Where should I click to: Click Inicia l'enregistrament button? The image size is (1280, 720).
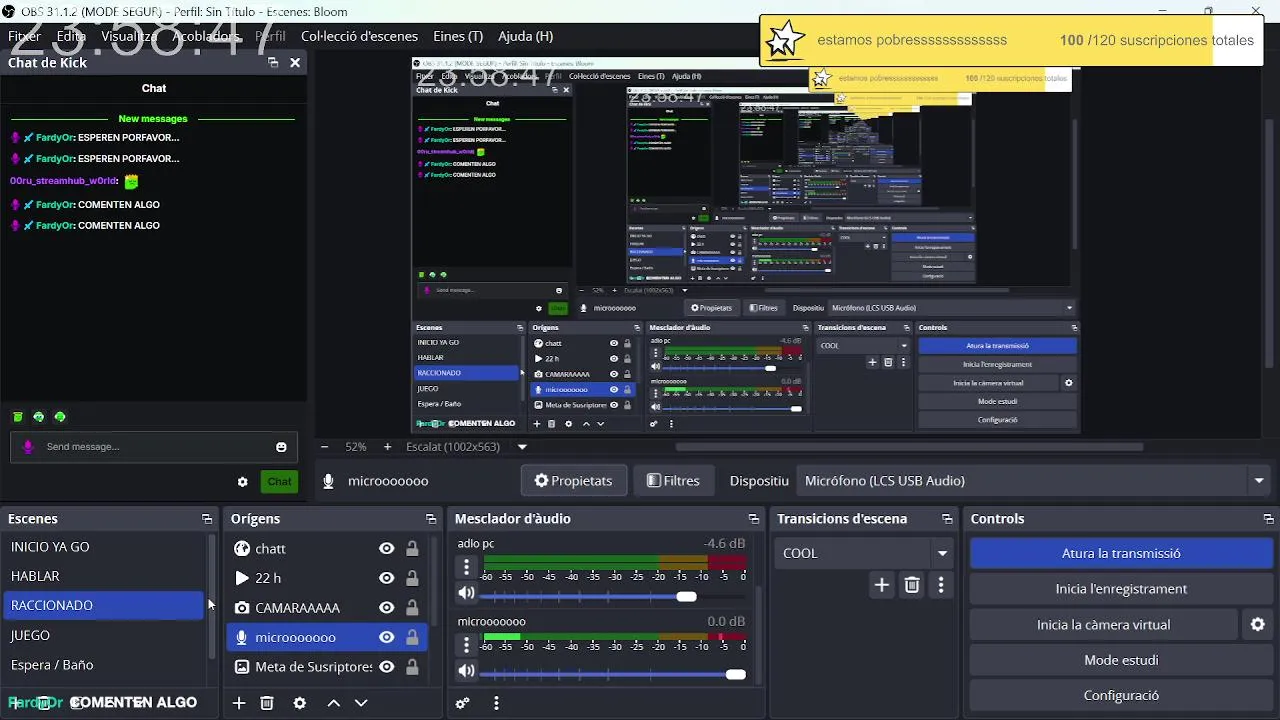pyautogui.click(x=1121, y=589)
